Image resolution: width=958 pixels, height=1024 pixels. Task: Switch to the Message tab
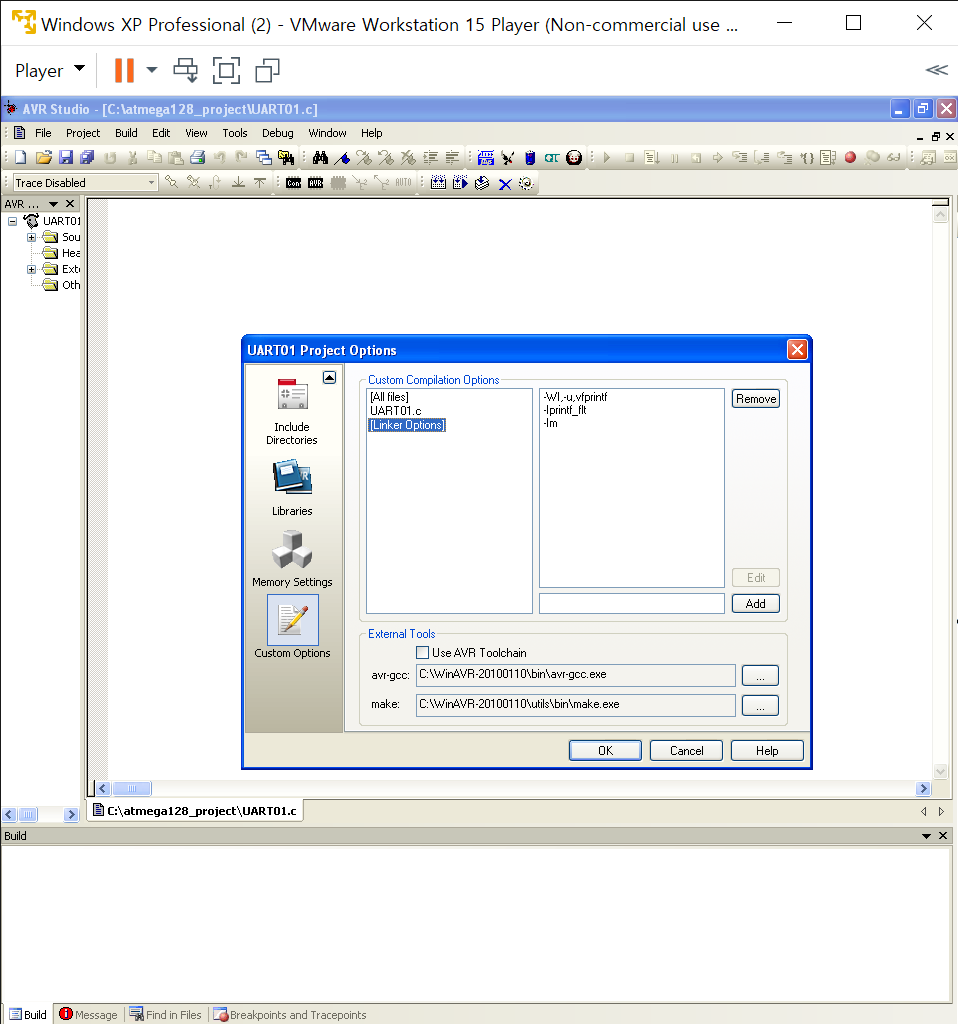click(89, 1014)
